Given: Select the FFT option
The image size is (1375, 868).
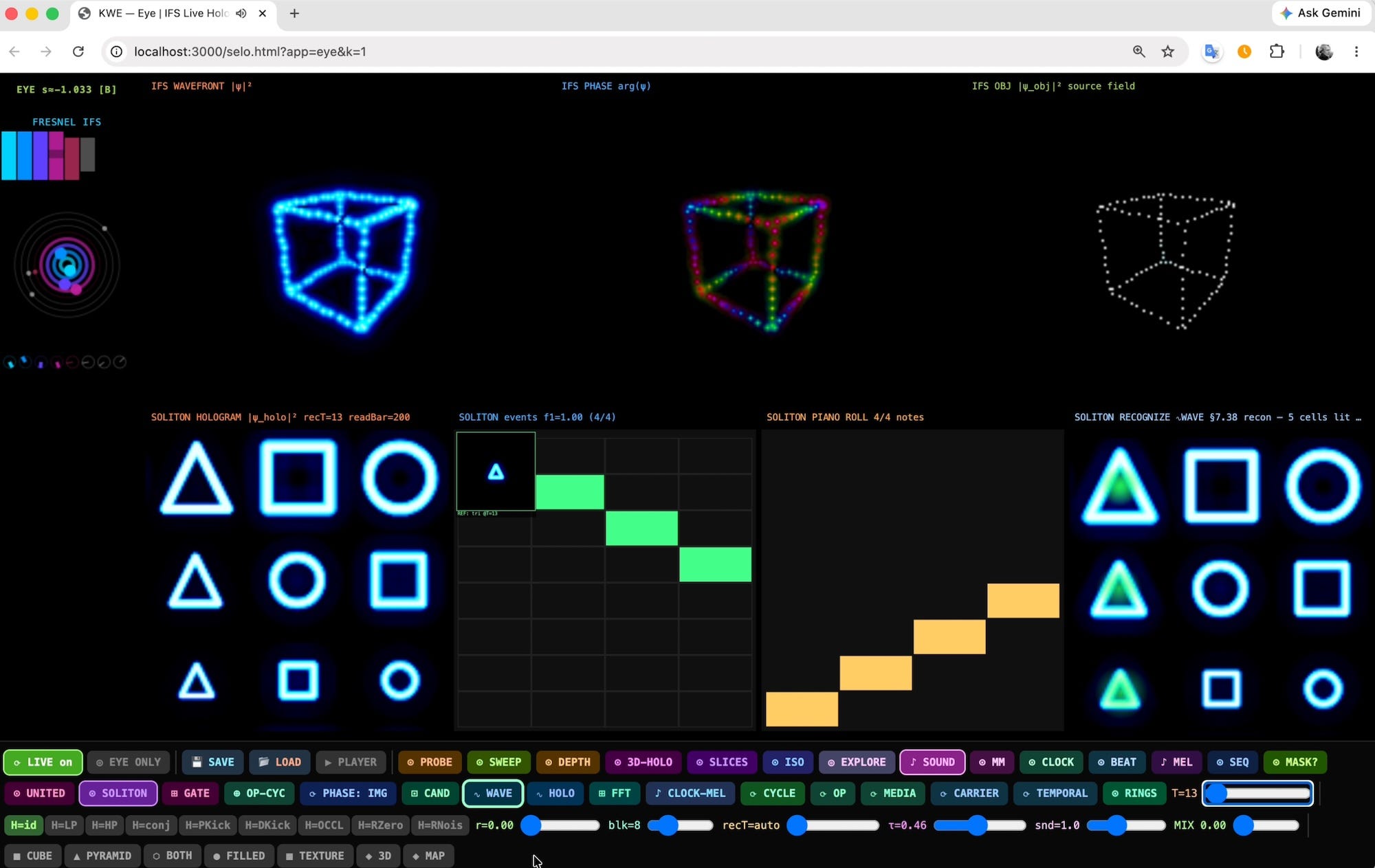Looking at the screenshot, I should click(x=615, y=793).
